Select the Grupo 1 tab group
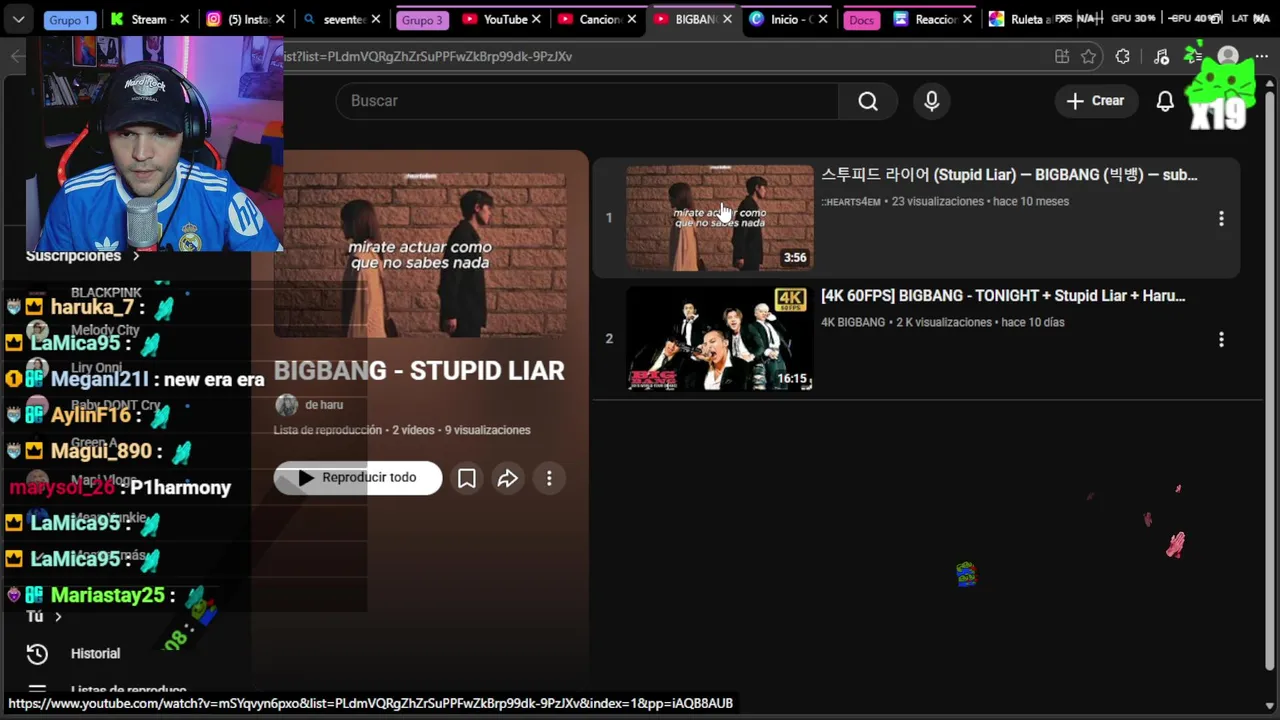1280x720 pixels. [x=69, y=20]
